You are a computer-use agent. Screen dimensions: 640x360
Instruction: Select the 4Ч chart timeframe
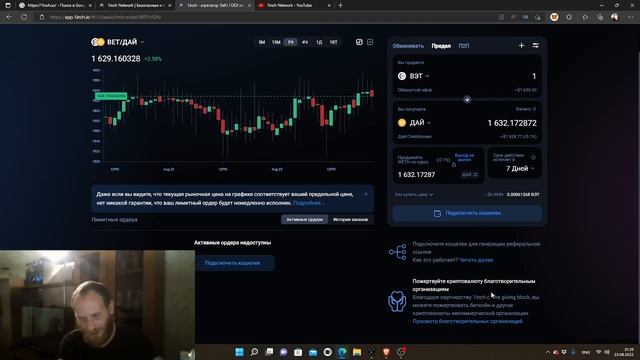[x=305, y=42]
